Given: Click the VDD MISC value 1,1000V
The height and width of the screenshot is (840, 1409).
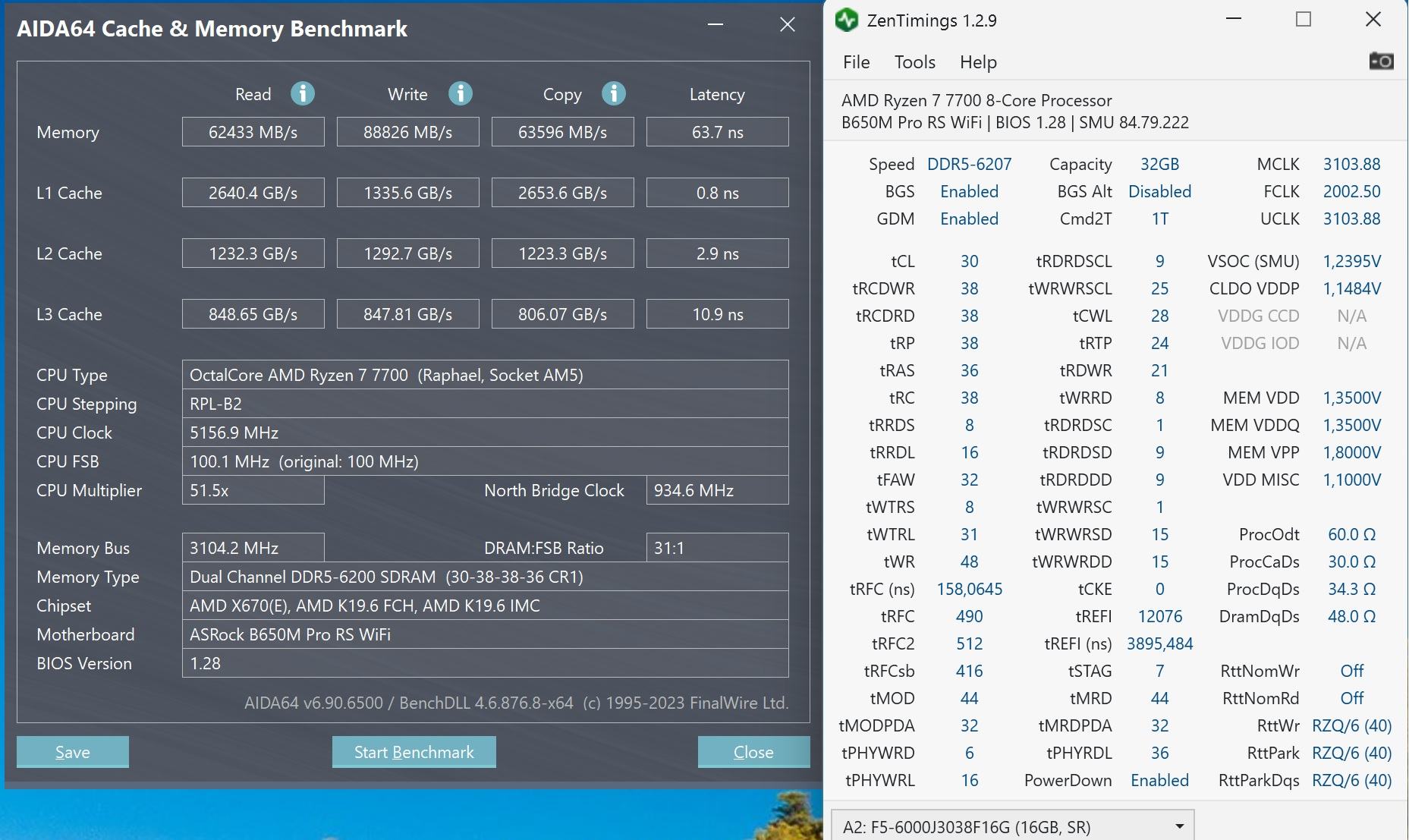Looking at the screenshot, I should (1352, 480).
